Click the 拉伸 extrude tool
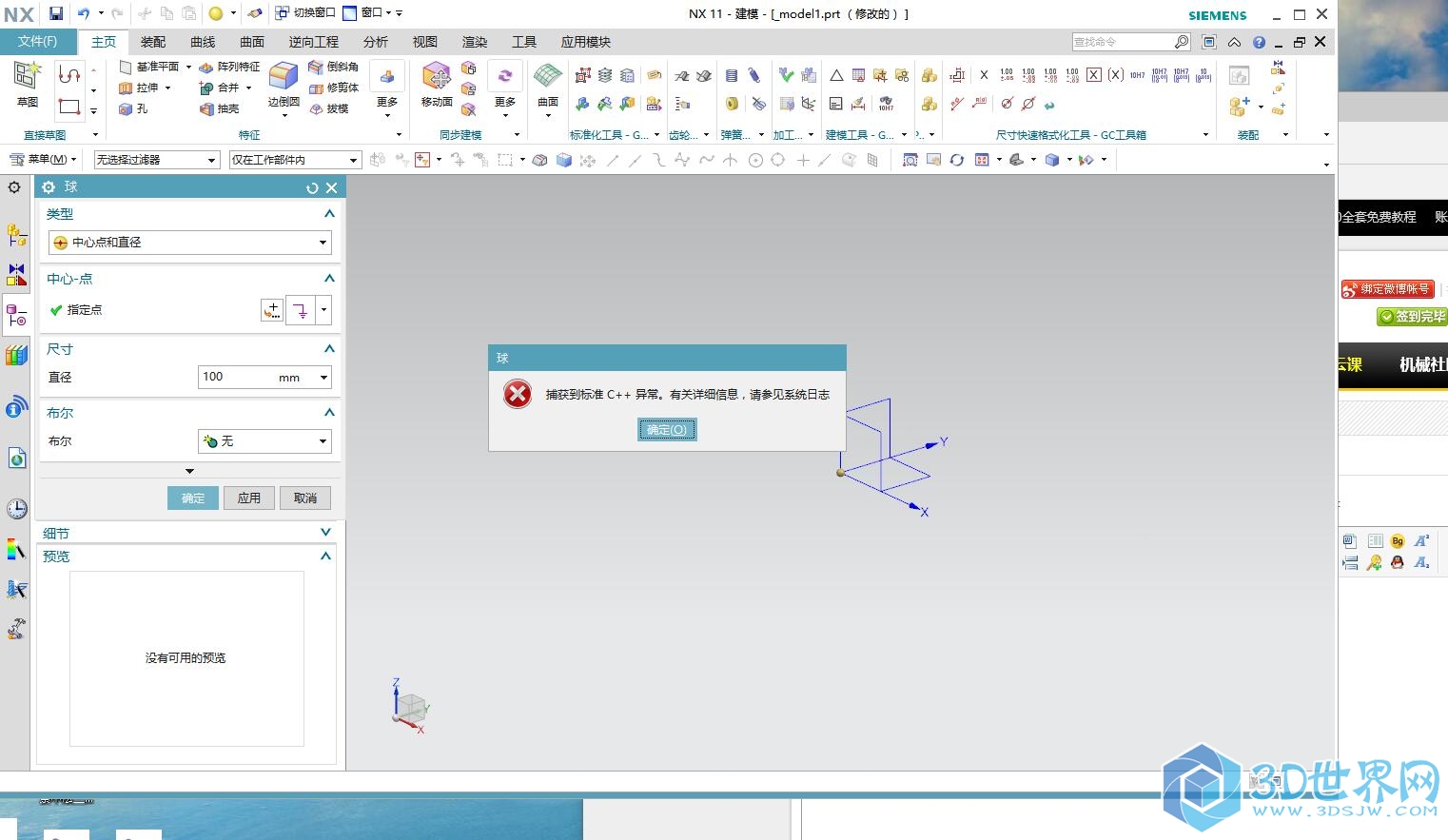 pyautogui.click(x=139, y=88)
